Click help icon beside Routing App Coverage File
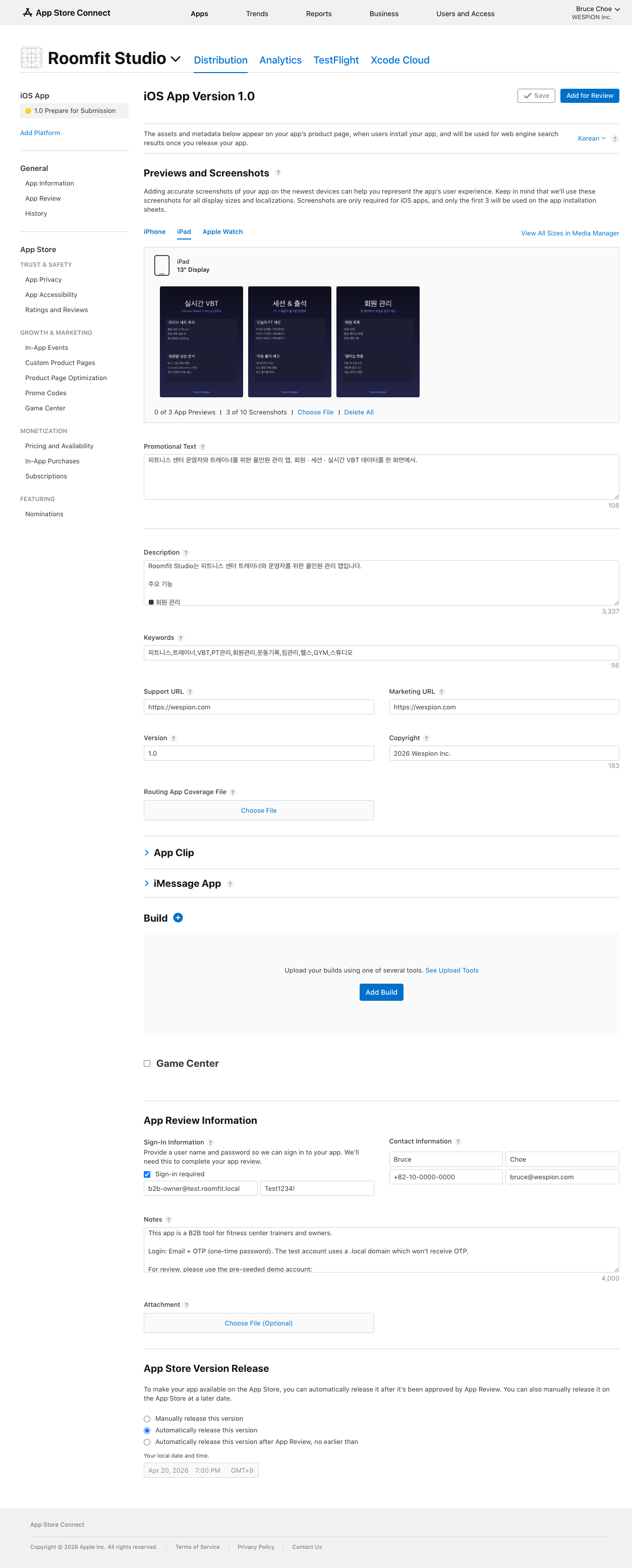632x1568 pixels. [233, 792]
